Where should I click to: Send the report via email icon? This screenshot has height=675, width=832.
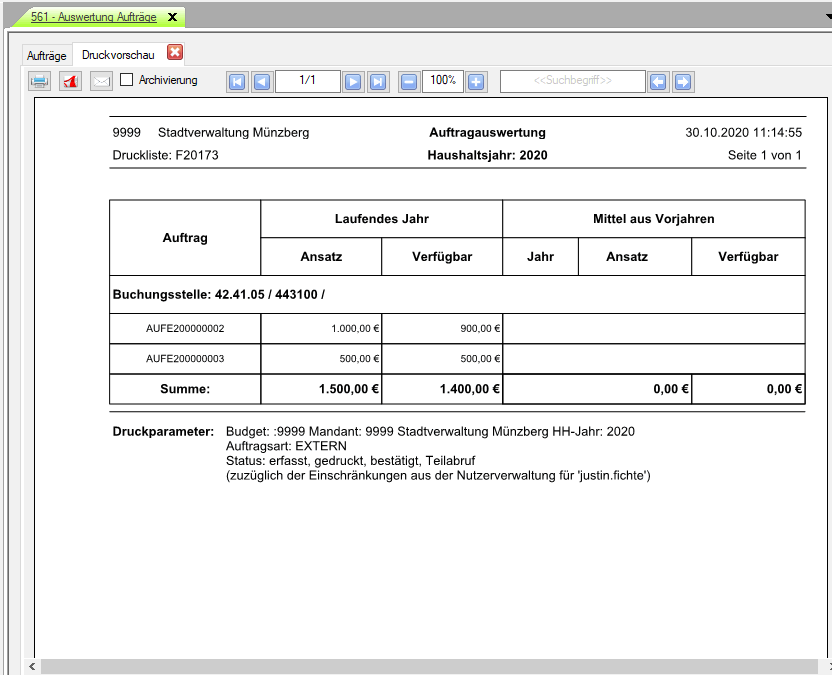[x=100, y=81]
